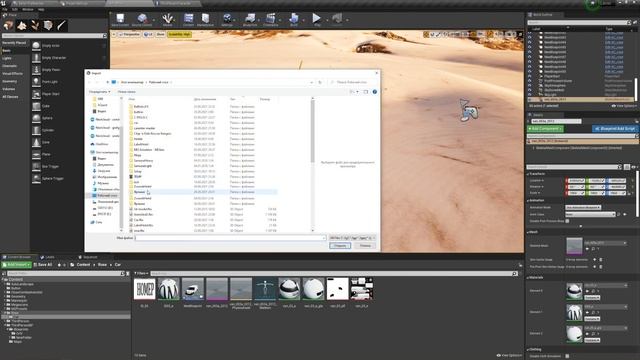Click the Cube placement icon
The width and height of the screenshot is (640, 360).
(x=36, y=106)
